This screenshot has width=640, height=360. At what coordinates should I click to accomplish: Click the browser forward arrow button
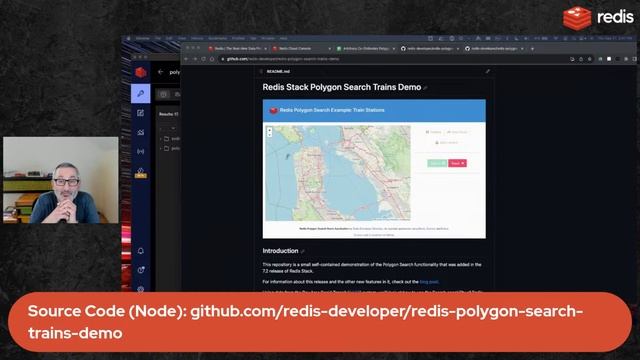194,59
